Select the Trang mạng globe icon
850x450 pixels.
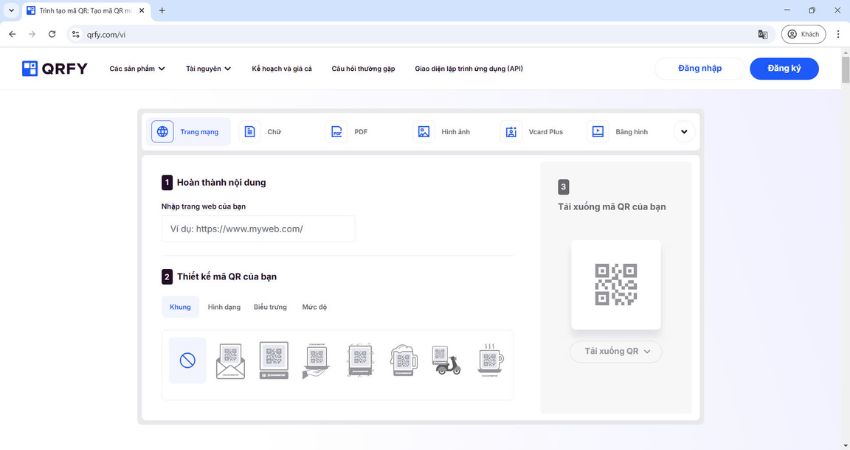162,132
